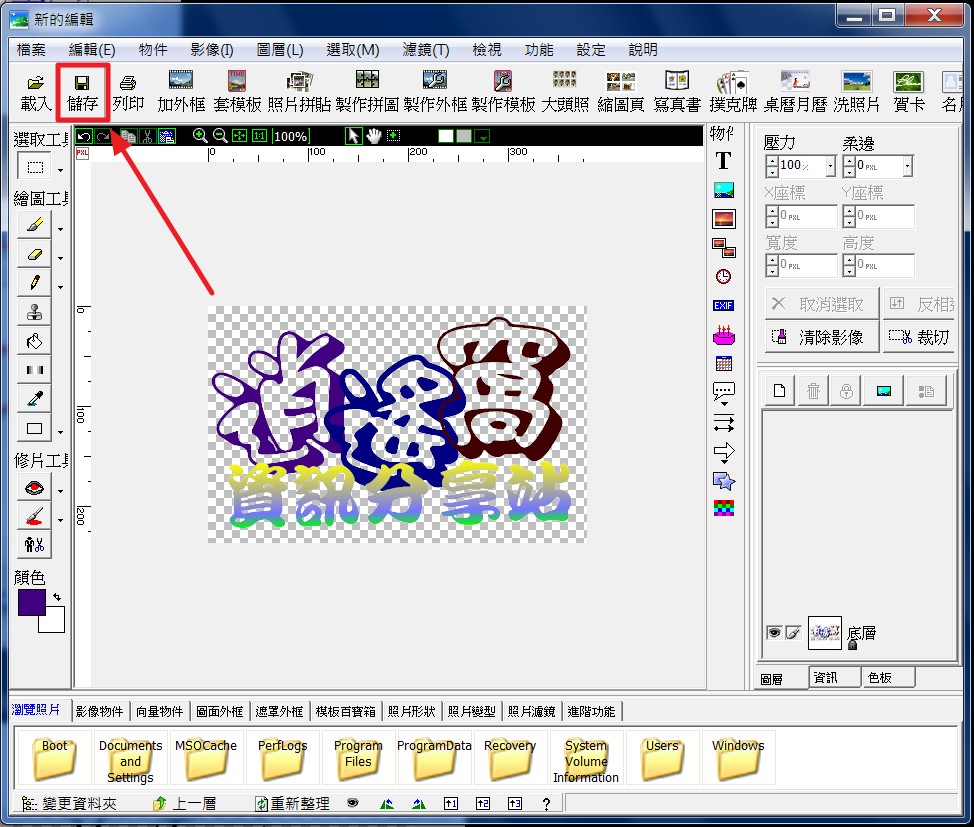Screen dimensions: 974x827
Task: Select the paintbrush drawing tool
Action: click(x=35, y=224)
